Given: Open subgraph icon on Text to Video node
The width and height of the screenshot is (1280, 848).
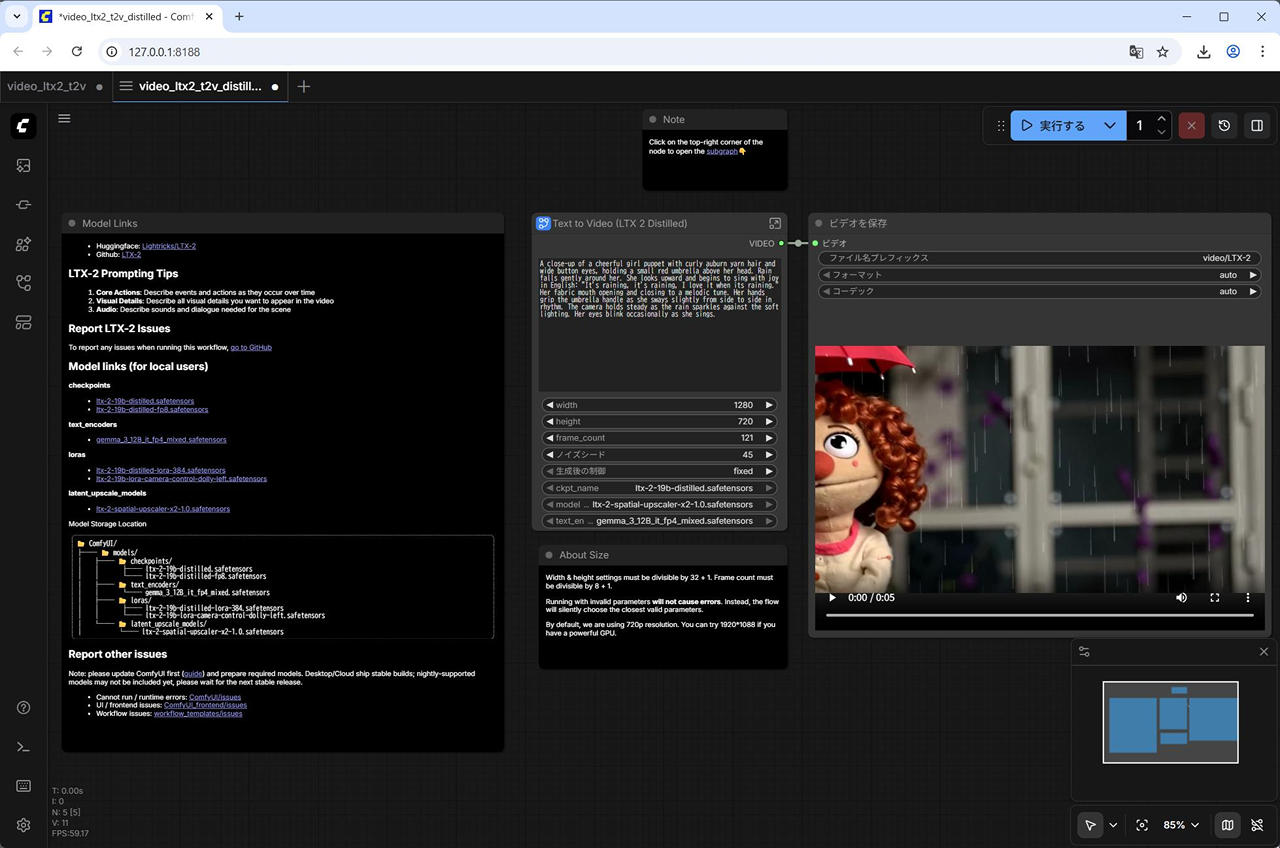Looking at the screenshot, I should pos(775,223).
